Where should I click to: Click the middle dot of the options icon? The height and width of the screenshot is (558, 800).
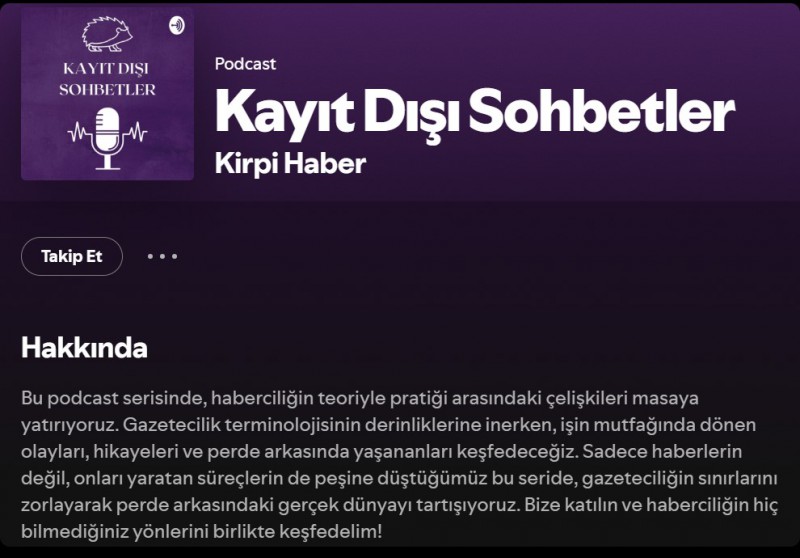tap(162, 256)
